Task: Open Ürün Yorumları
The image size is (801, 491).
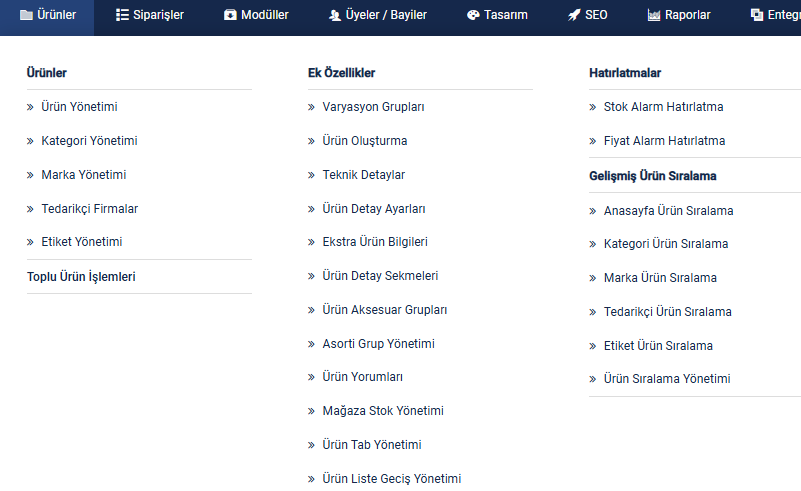Action: pos(363,377)
